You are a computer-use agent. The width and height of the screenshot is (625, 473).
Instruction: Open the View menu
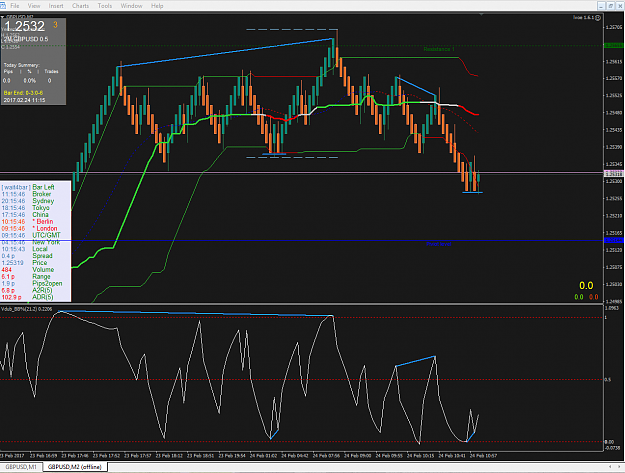34,6
